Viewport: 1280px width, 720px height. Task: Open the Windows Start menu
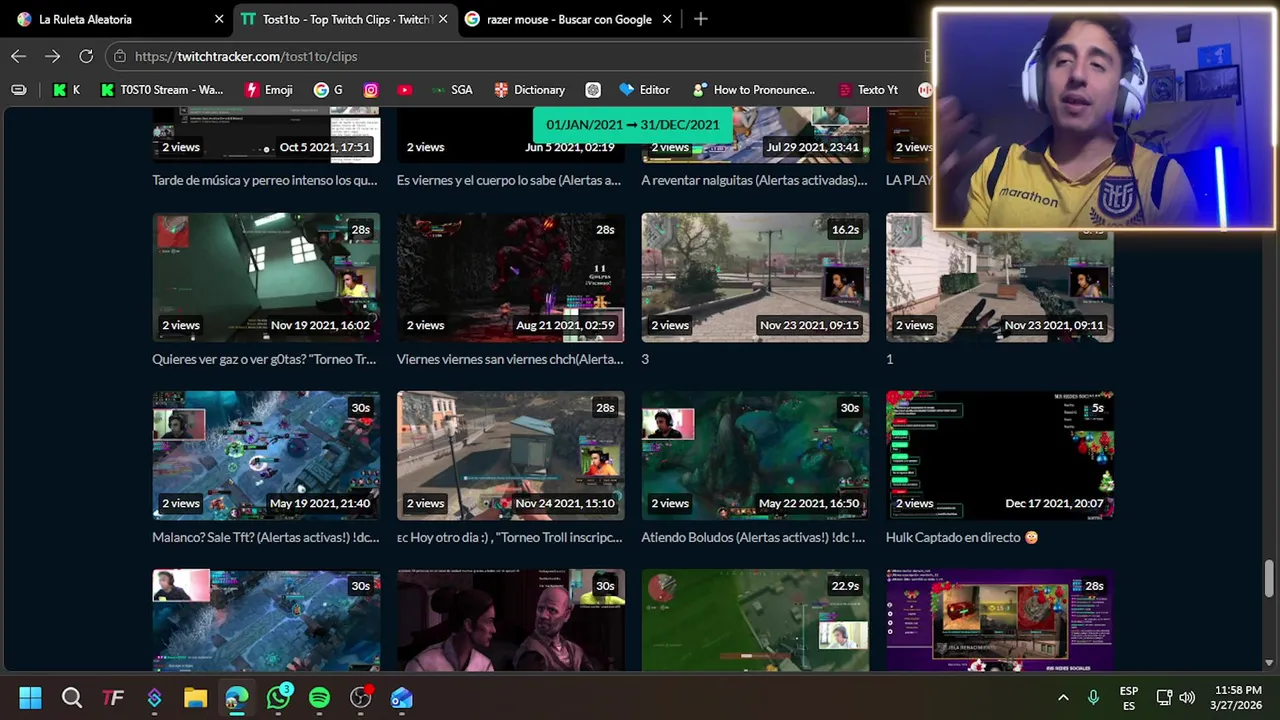click(x=30, y=698)
